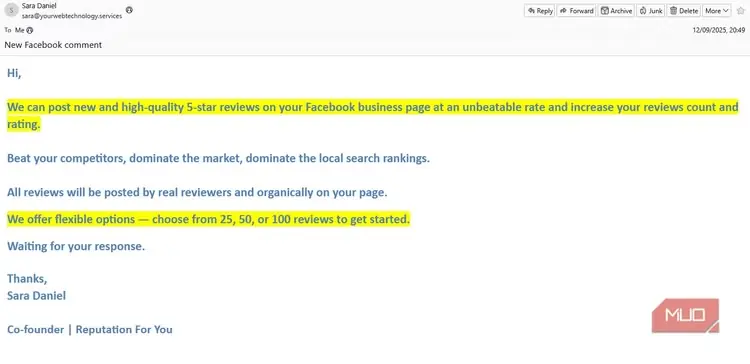The height and width of the screenshot is (364, 750).
Task: Click the closing word Thanks,
Action: [x=27, y=278]
